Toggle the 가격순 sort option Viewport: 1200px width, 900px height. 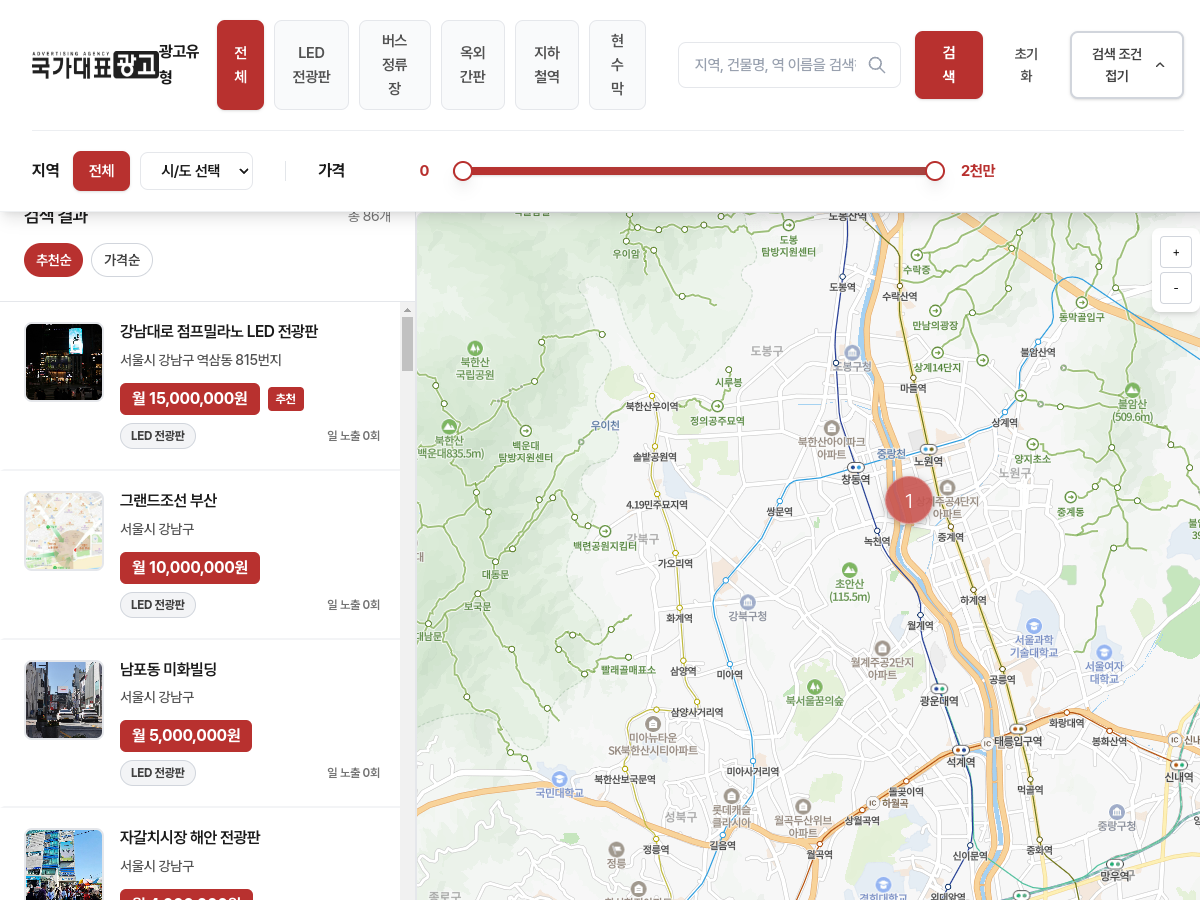tap(122, 260)
